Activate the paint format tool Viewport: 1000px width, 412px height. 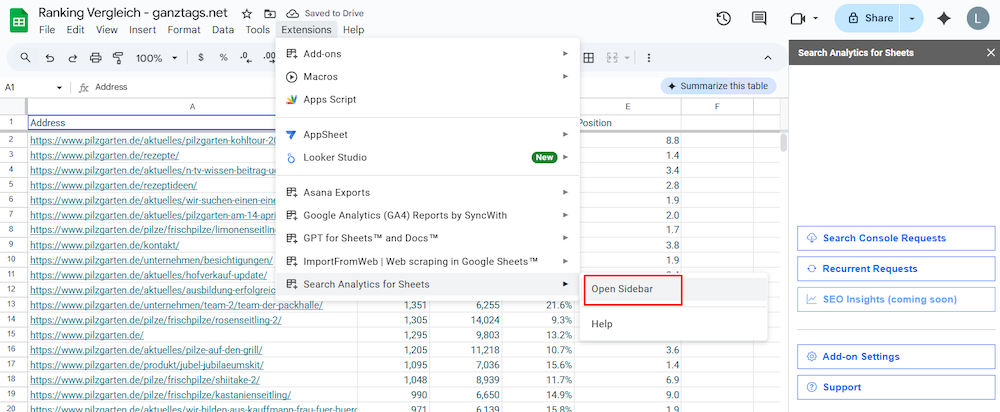coord(118,58)
